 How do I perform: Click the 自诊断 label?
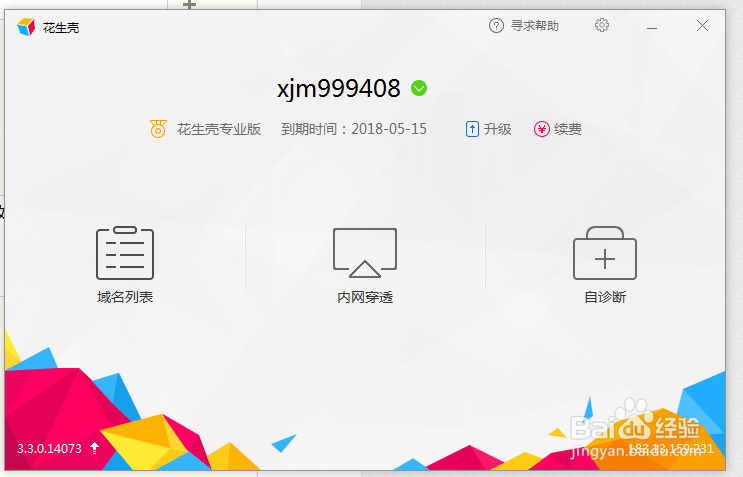point(605,297)
